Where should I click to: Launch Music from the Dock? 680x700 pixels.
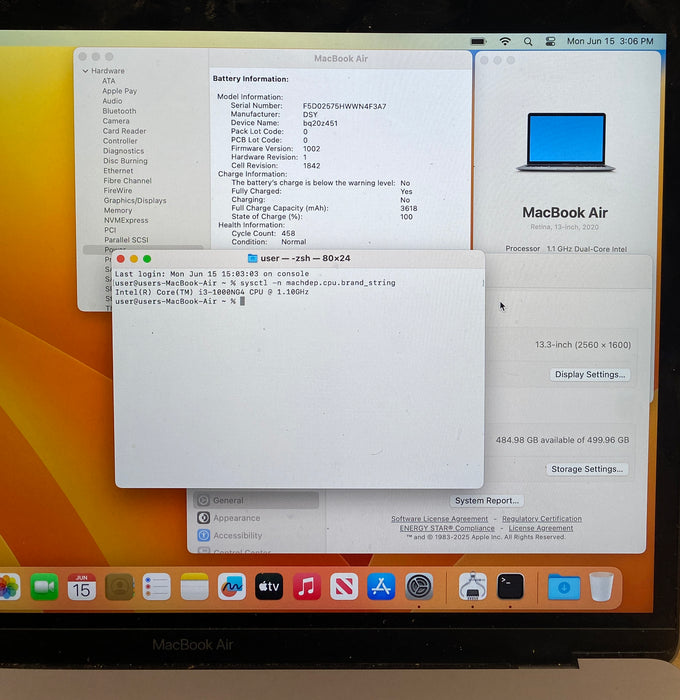click(x=306, y=586)
